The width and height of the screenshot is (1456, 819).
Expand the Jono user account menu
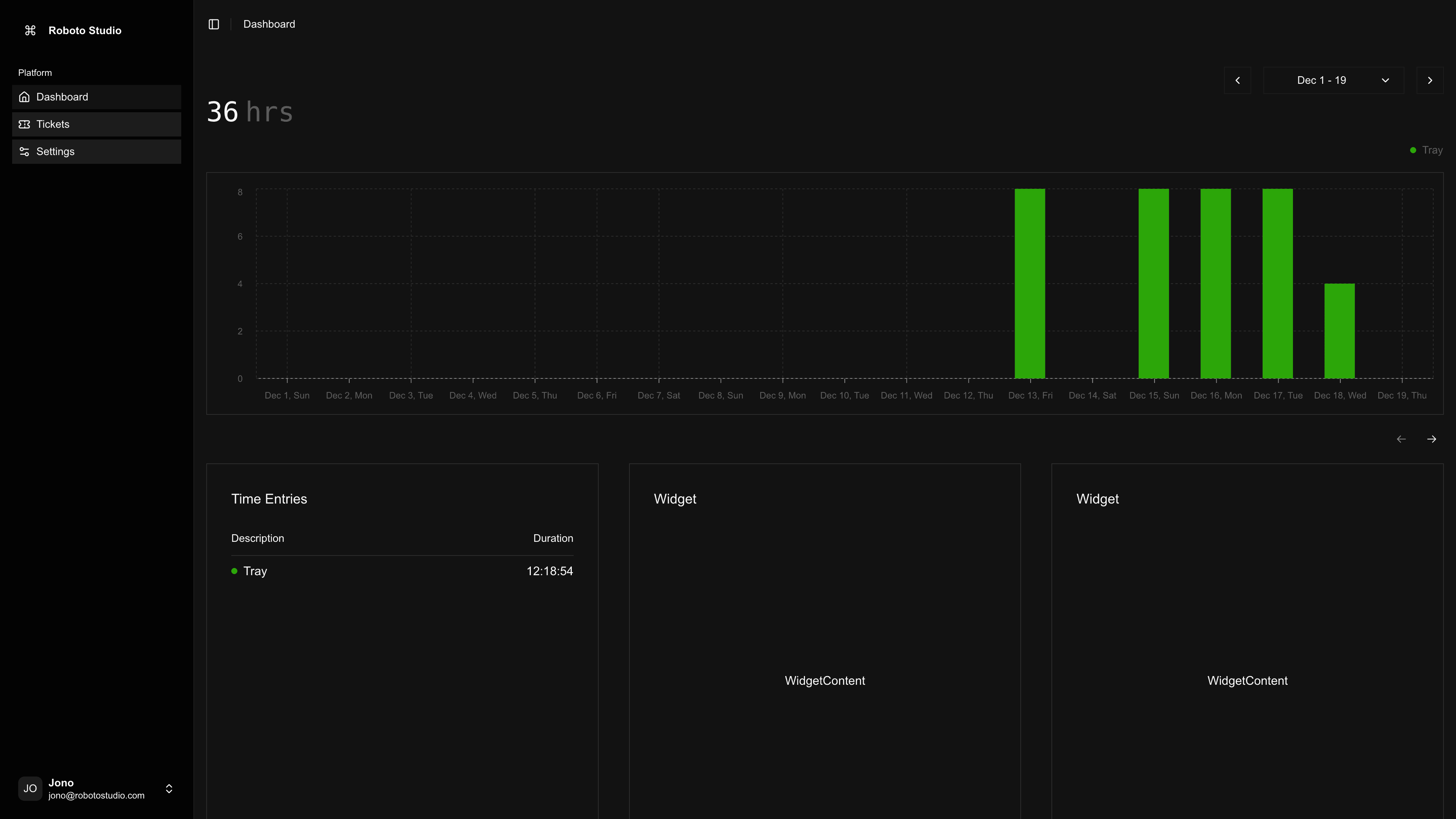168,789
